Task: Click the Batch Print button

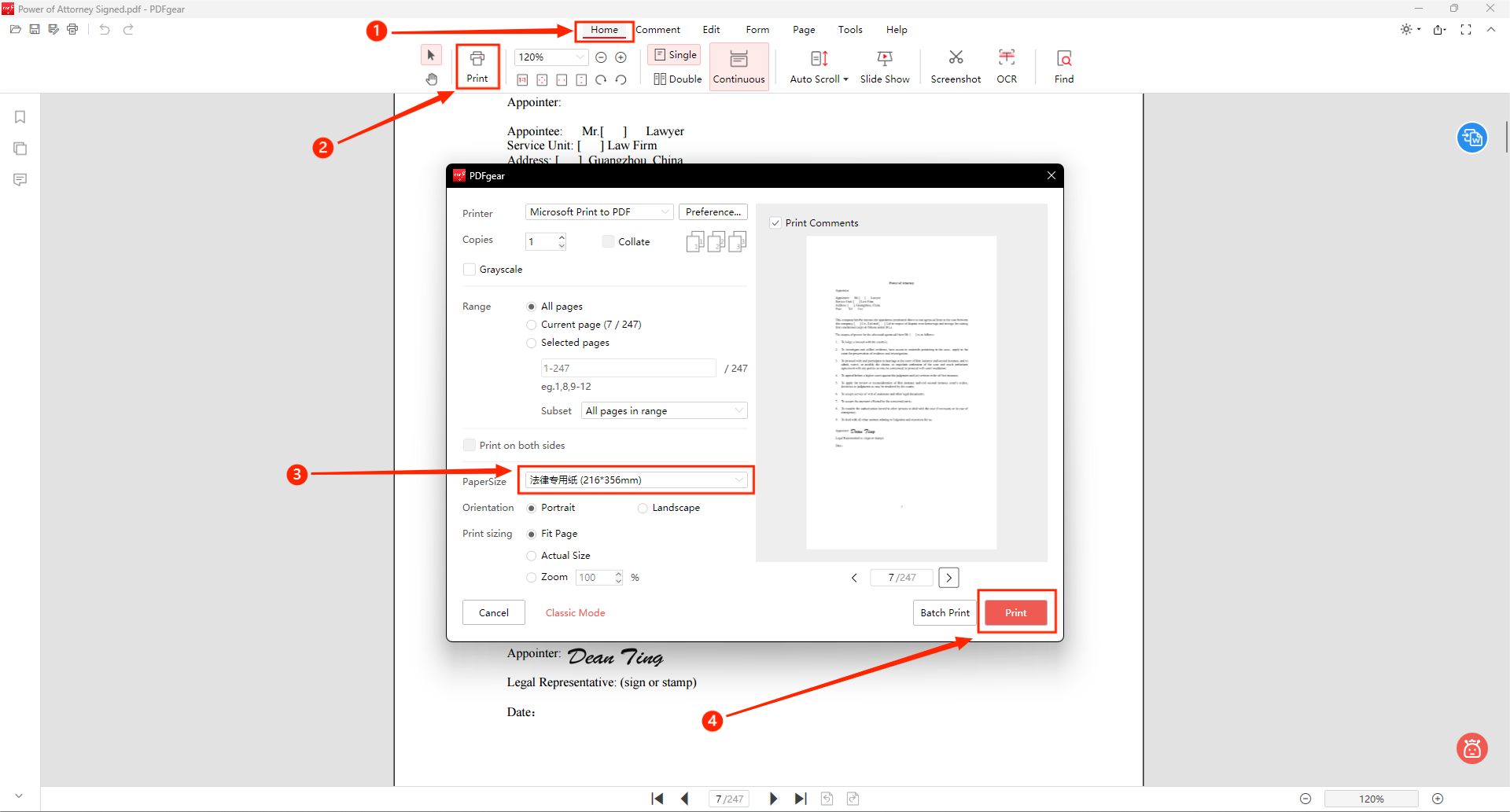Action: (944, 612)
